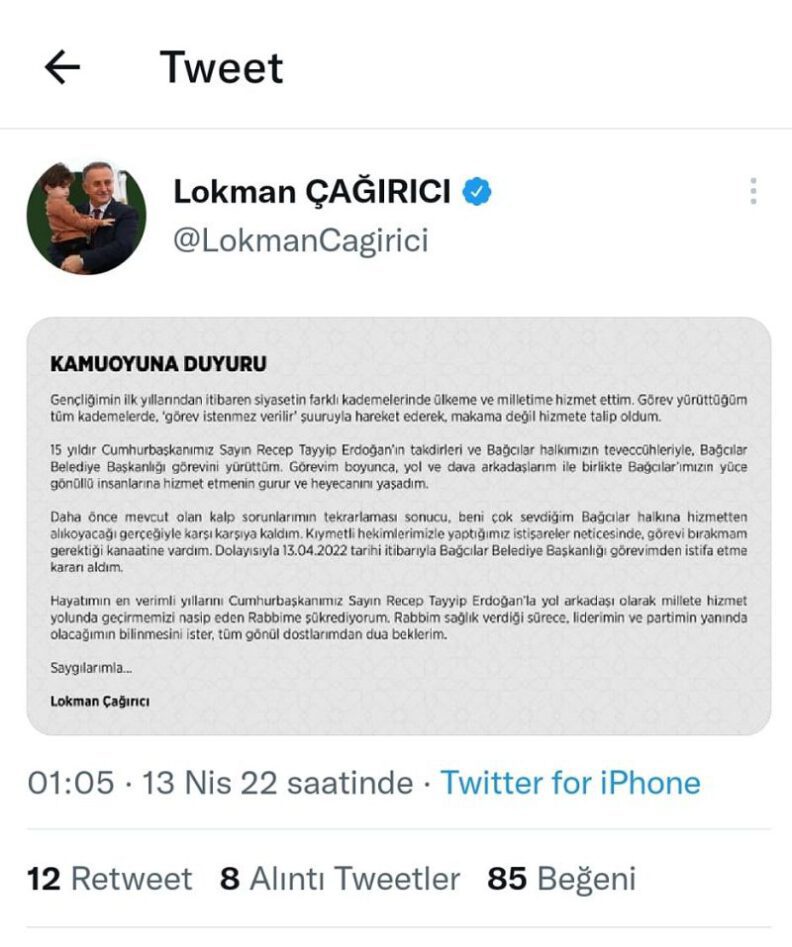Open the three-dot more options menu
This screenshot has height=947, width=792.
point(753,191)
